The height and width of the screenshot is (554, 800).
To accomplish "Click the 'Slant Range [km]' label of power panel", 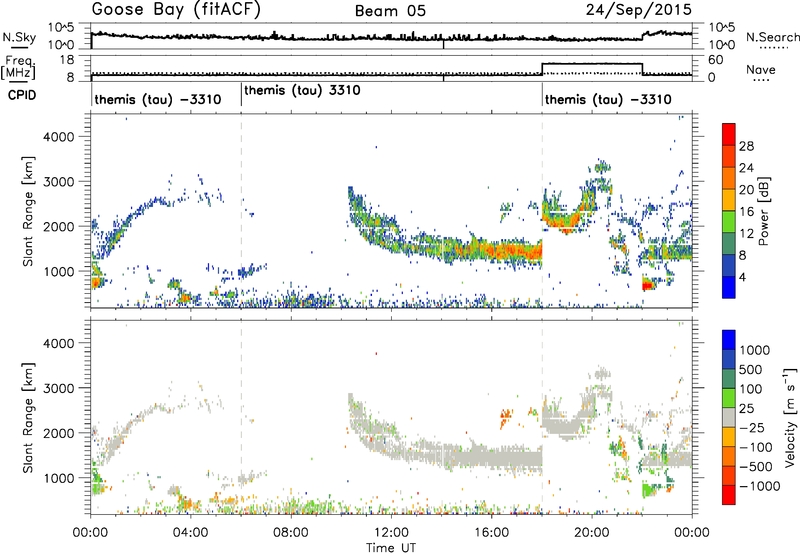I will (x=28, y=211).
